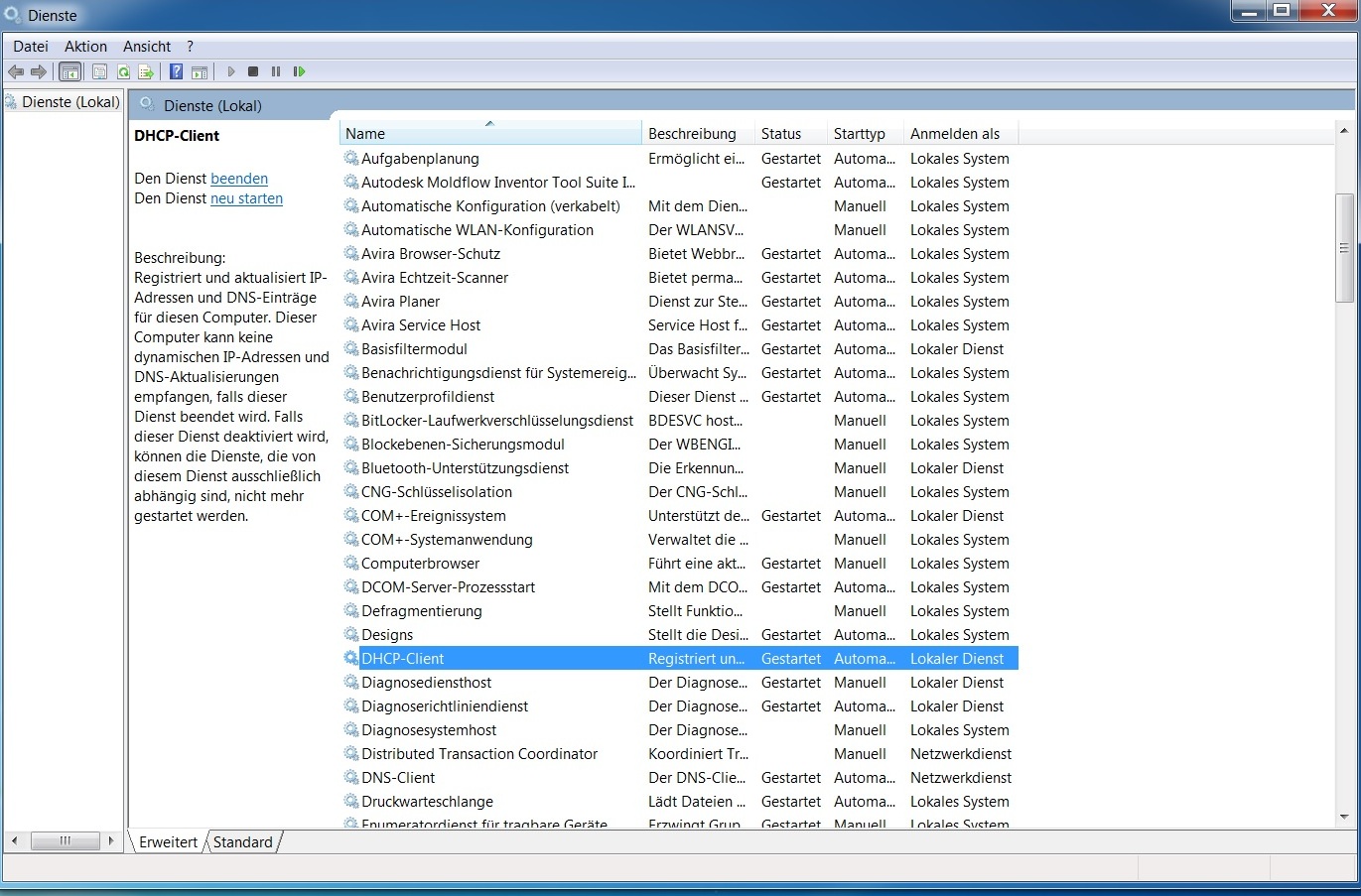Viewport: 1361px width, 896px height.
Task: Toggle the action pane toolbar icon
Action: click(200, 71)
